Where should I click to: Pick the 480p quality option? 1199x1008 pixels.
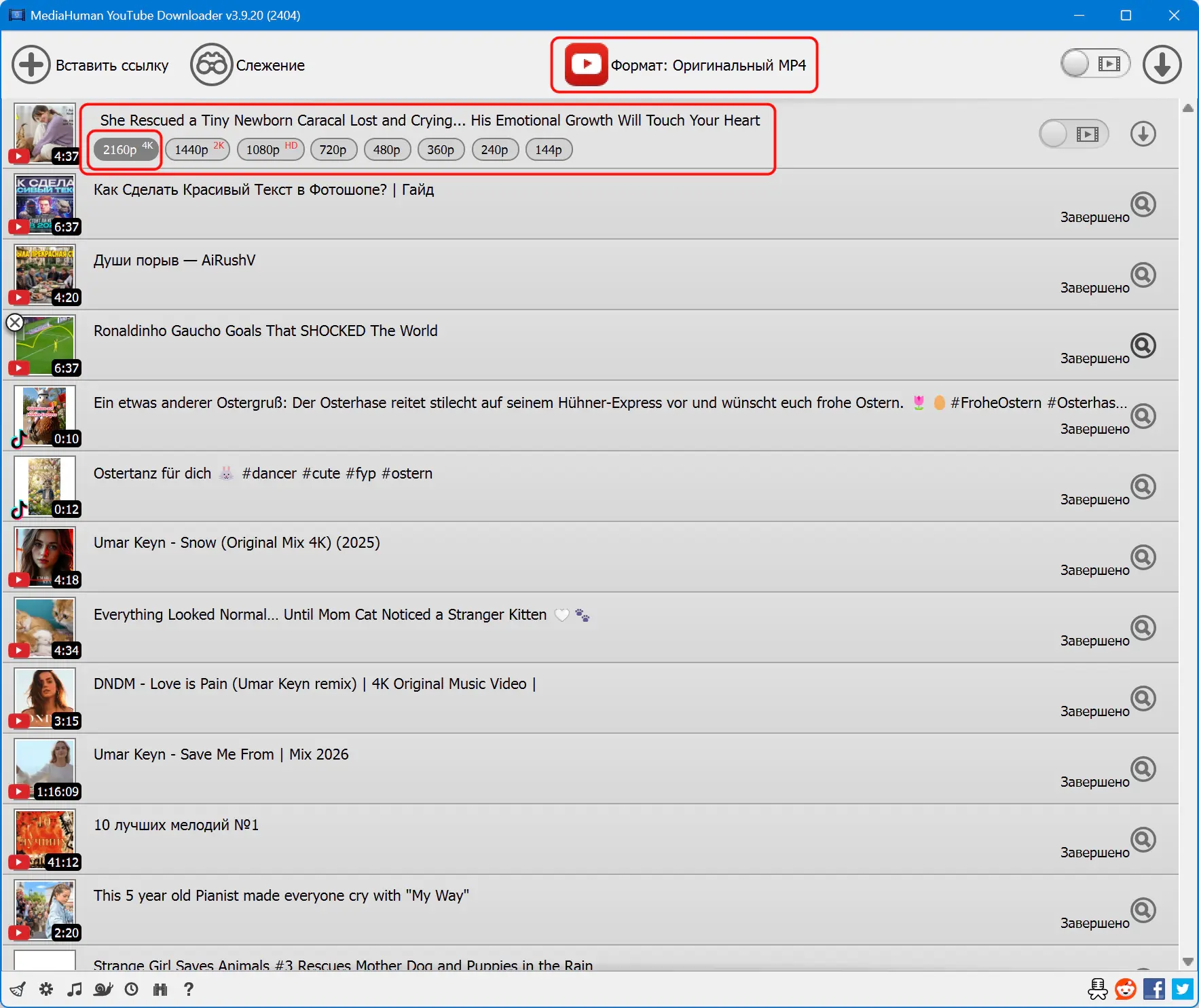[x=387, y=149]
